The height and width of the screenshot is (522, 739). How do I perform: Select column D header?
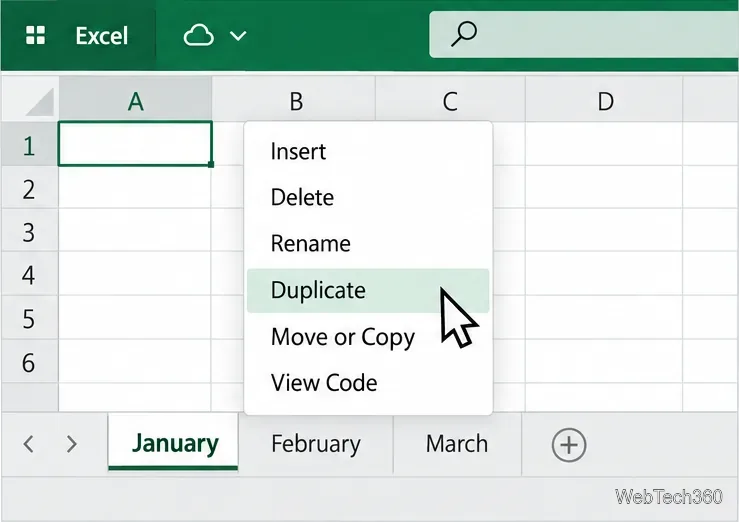click(606, 99)
